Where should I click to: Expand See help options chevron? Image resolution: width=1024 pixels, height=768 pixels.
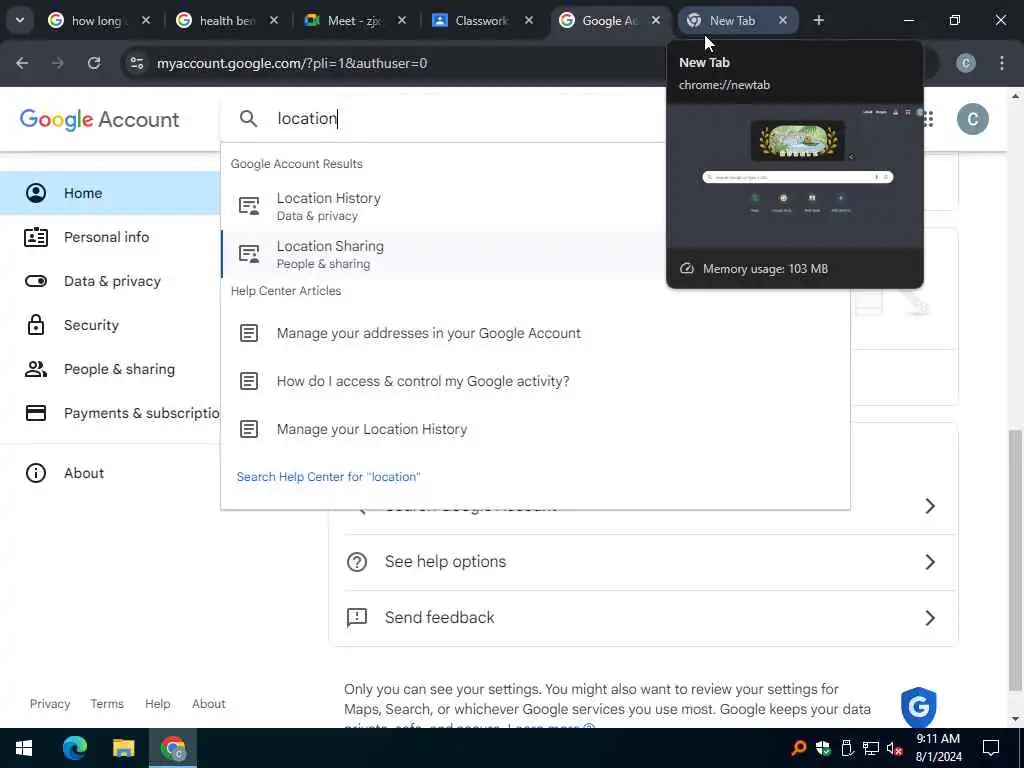tap(930, 562)
